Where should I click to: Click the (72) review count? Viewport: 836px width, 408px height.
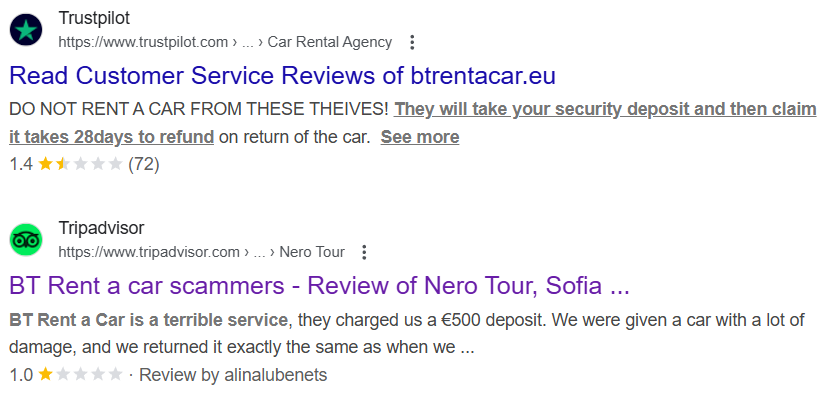click(x=144, y=164)
